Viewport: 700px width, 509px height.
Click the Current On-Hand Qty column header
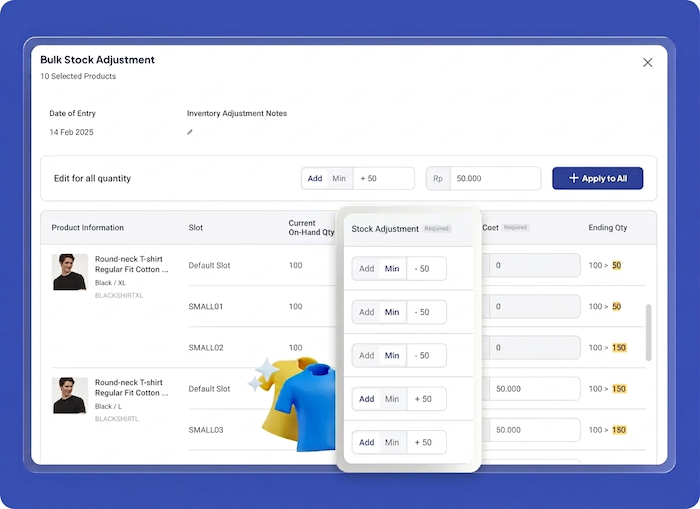click(311, 228)
